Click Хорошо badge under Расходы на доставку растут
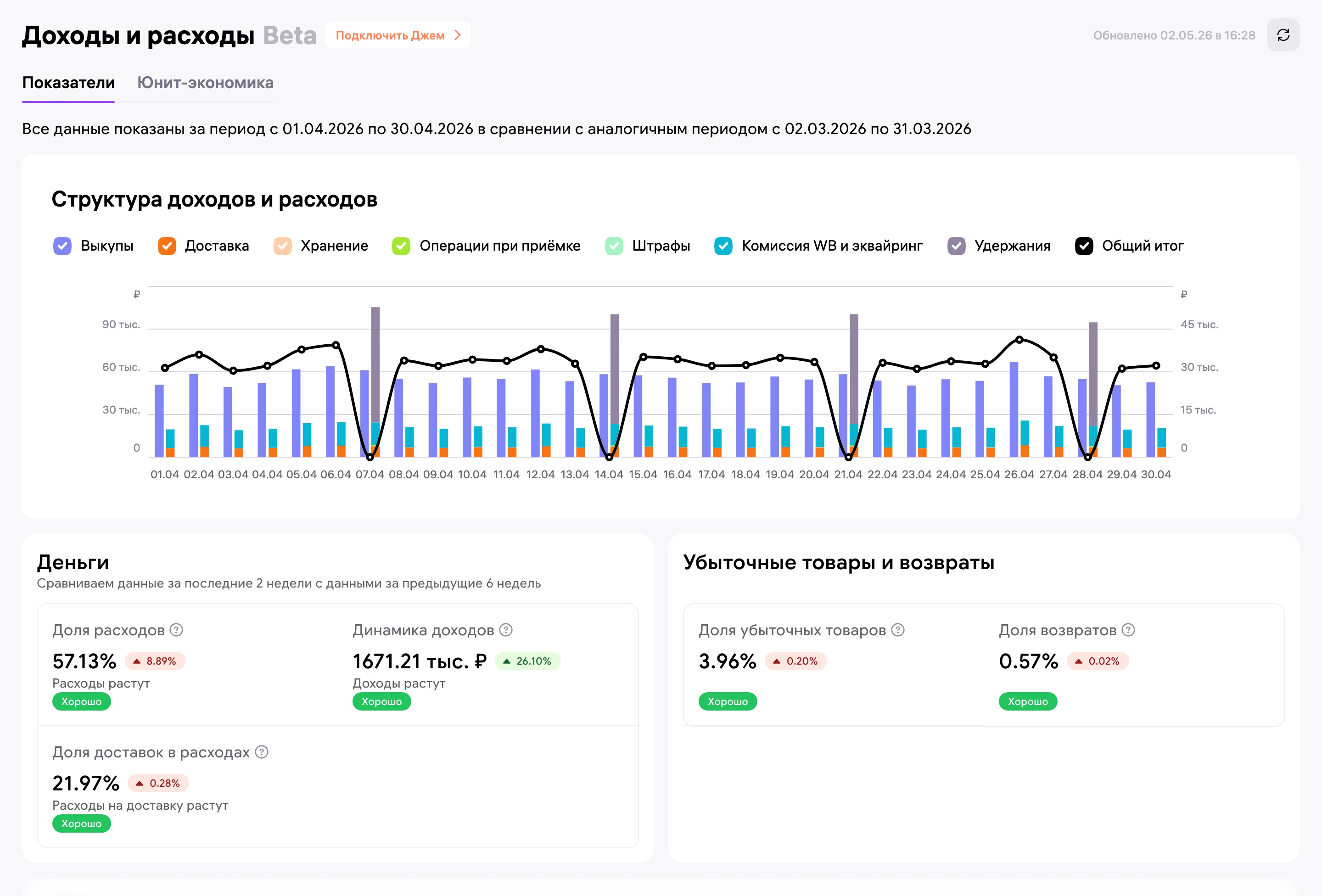This screenshot has width=1322, height=896. click(x=81, y=824)
